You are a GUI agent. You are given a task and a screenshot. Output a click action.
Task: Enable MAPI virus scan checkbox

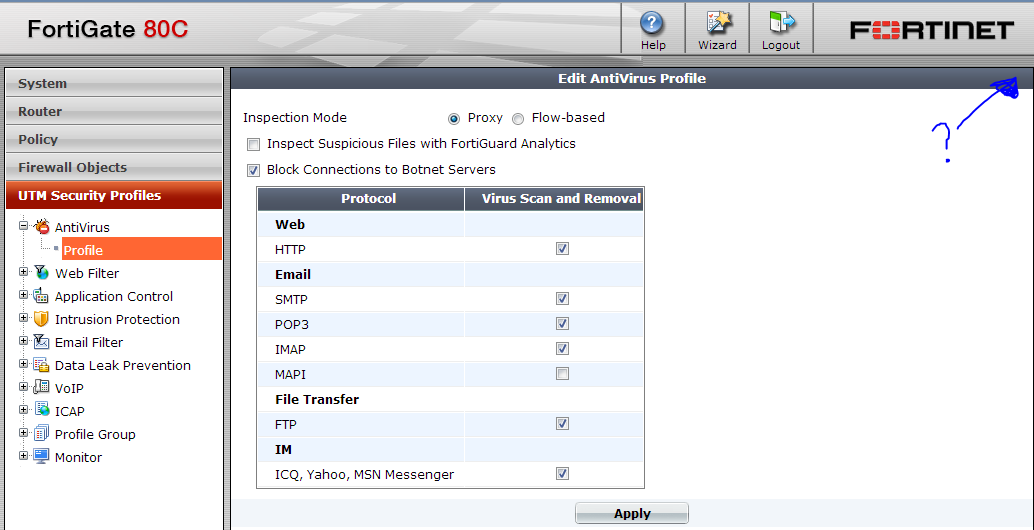coord(562,374)
